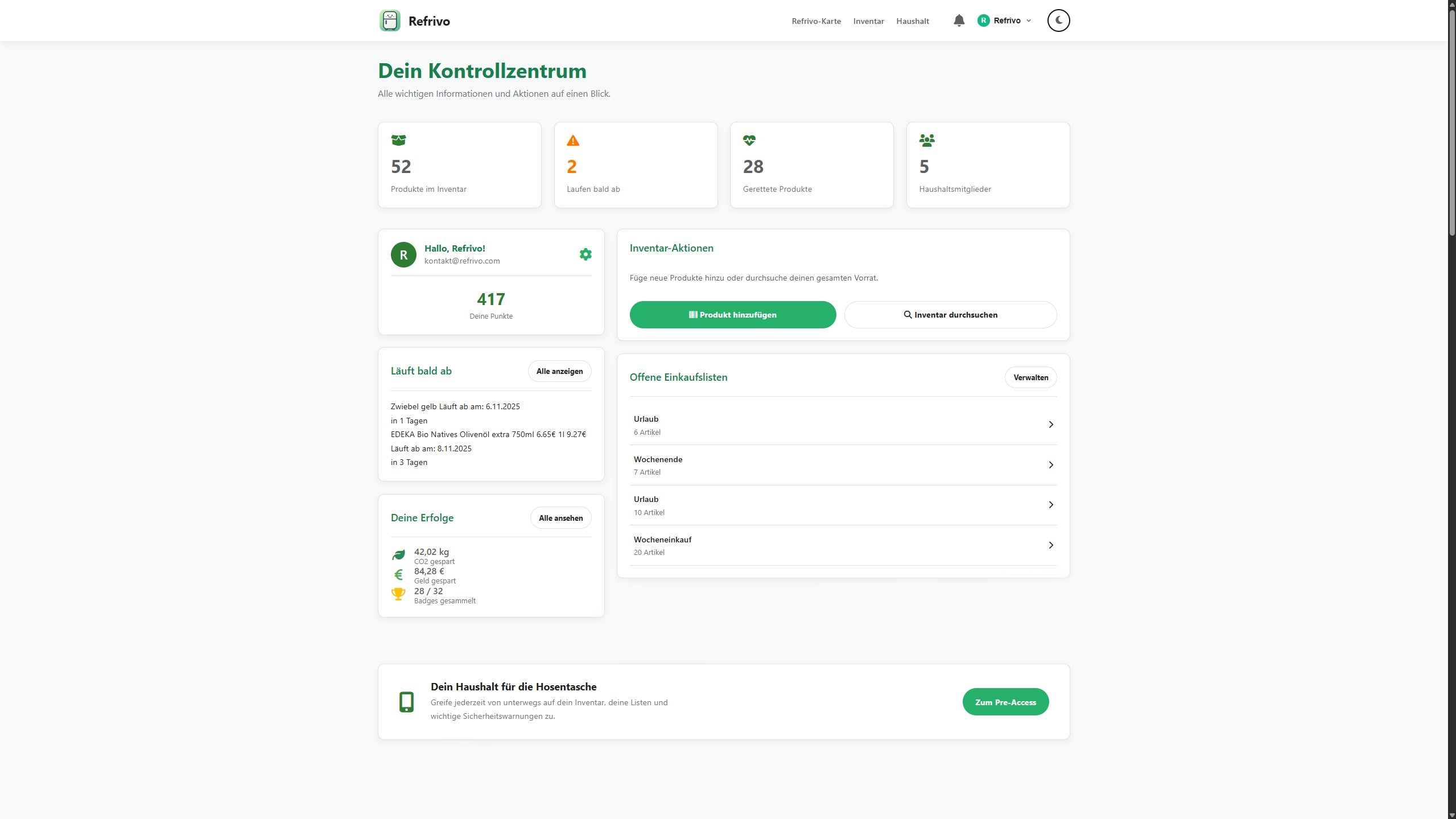Viewport: 1456px width, 819px height.
Task: Toggle dark mode with the moon icon
Action: point(1058,20)
